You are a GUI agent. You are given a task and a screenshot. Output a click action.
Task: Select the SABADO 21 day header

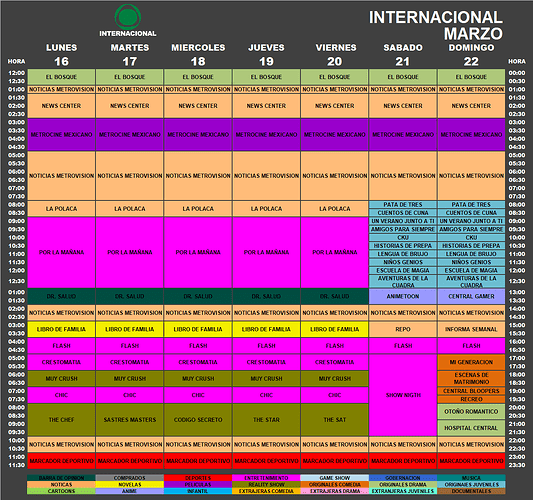[x=403, y=55]
